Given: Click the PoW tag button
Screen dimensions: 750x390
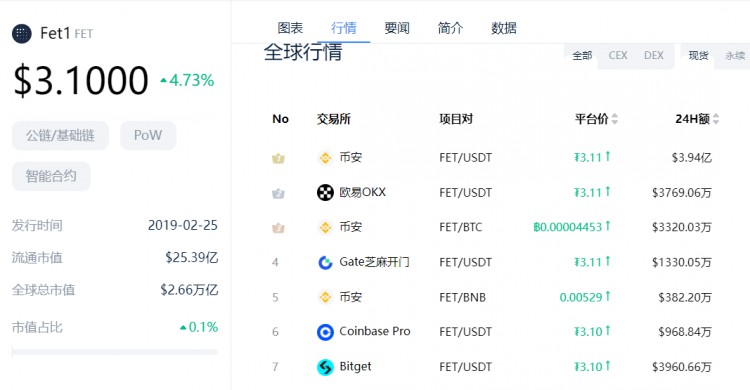Looking at the screenshot, I should 148,135.
